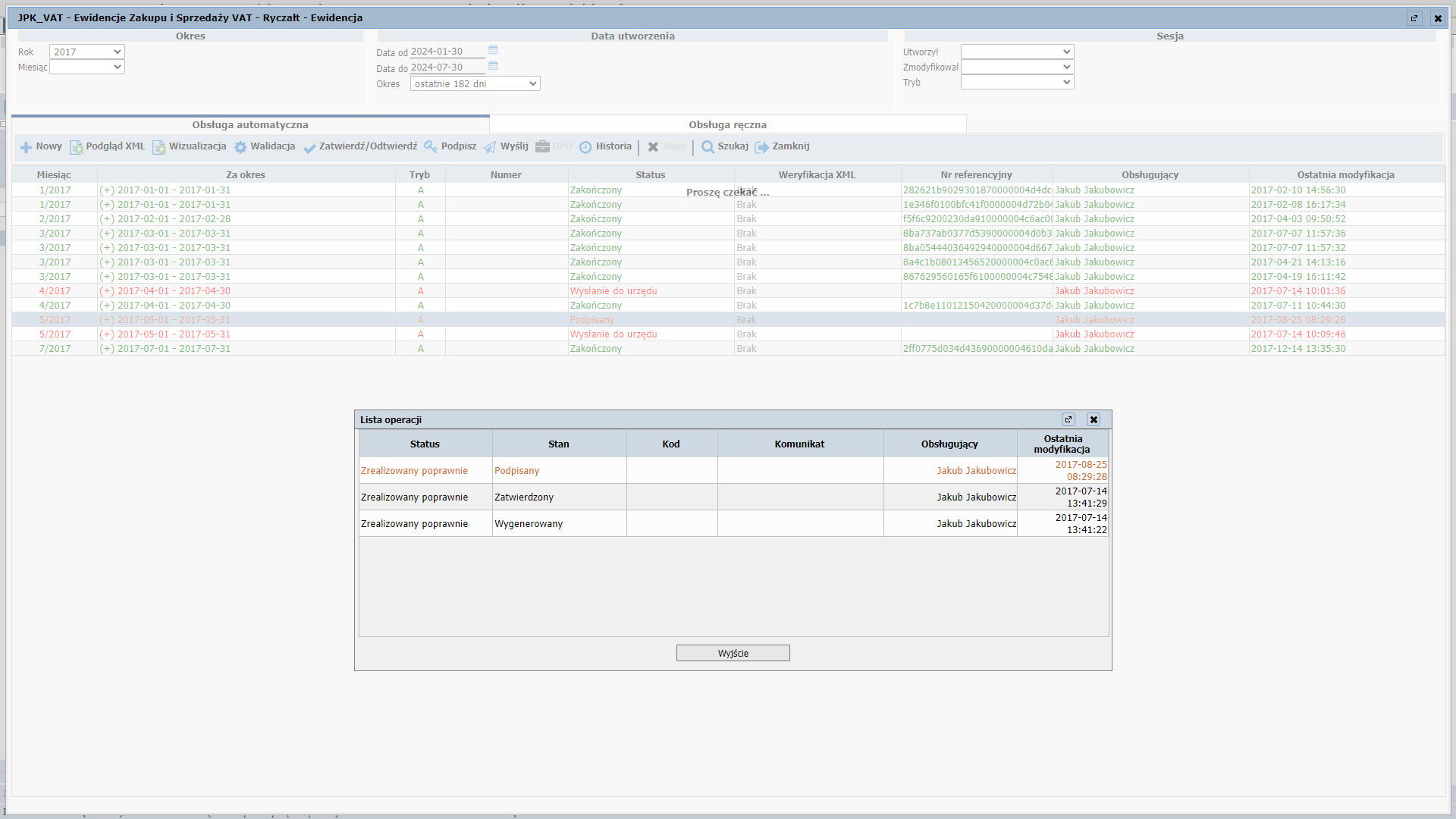Click Wyślij paper plane icon
Image resolution: width=1456 pixels, height=819 pixels.
[490, 147]
